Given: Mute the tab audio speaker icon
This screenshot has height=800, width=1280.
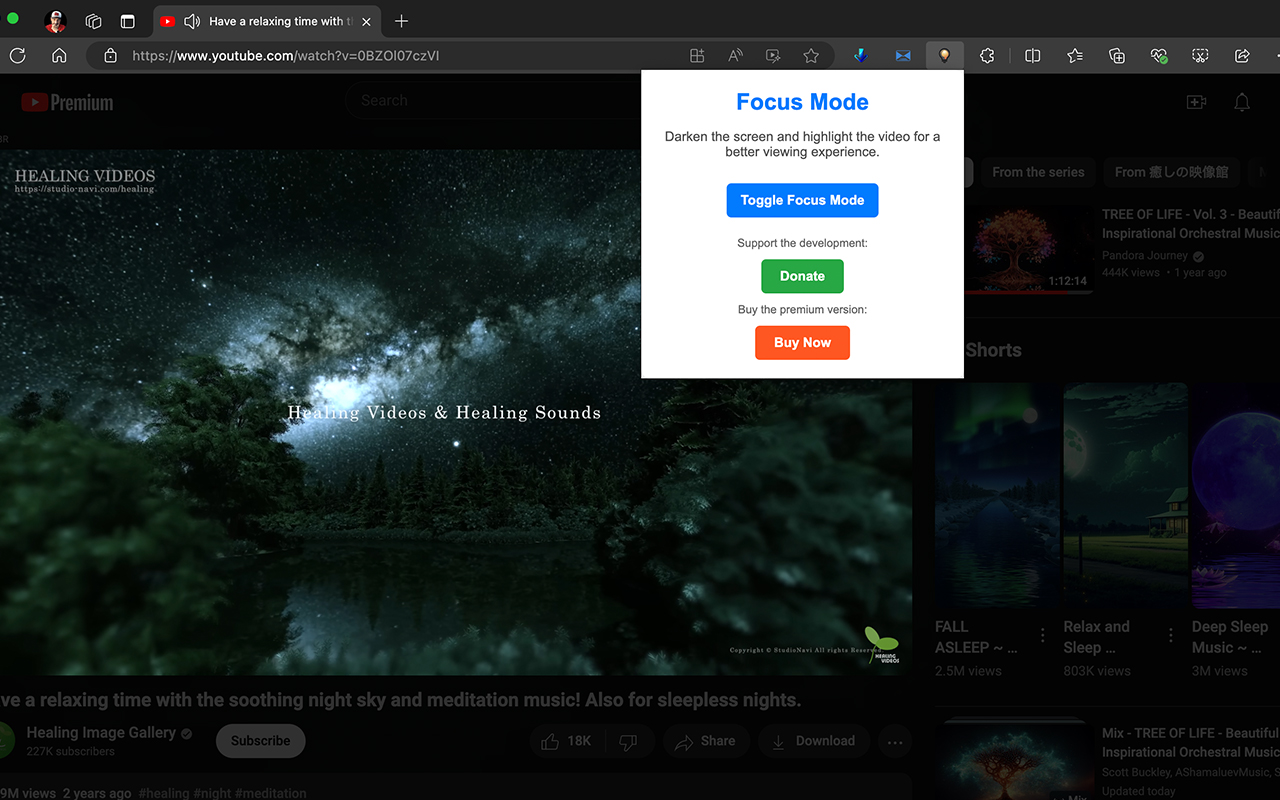Looking at the screenshot, I should (x=193, y=21).
